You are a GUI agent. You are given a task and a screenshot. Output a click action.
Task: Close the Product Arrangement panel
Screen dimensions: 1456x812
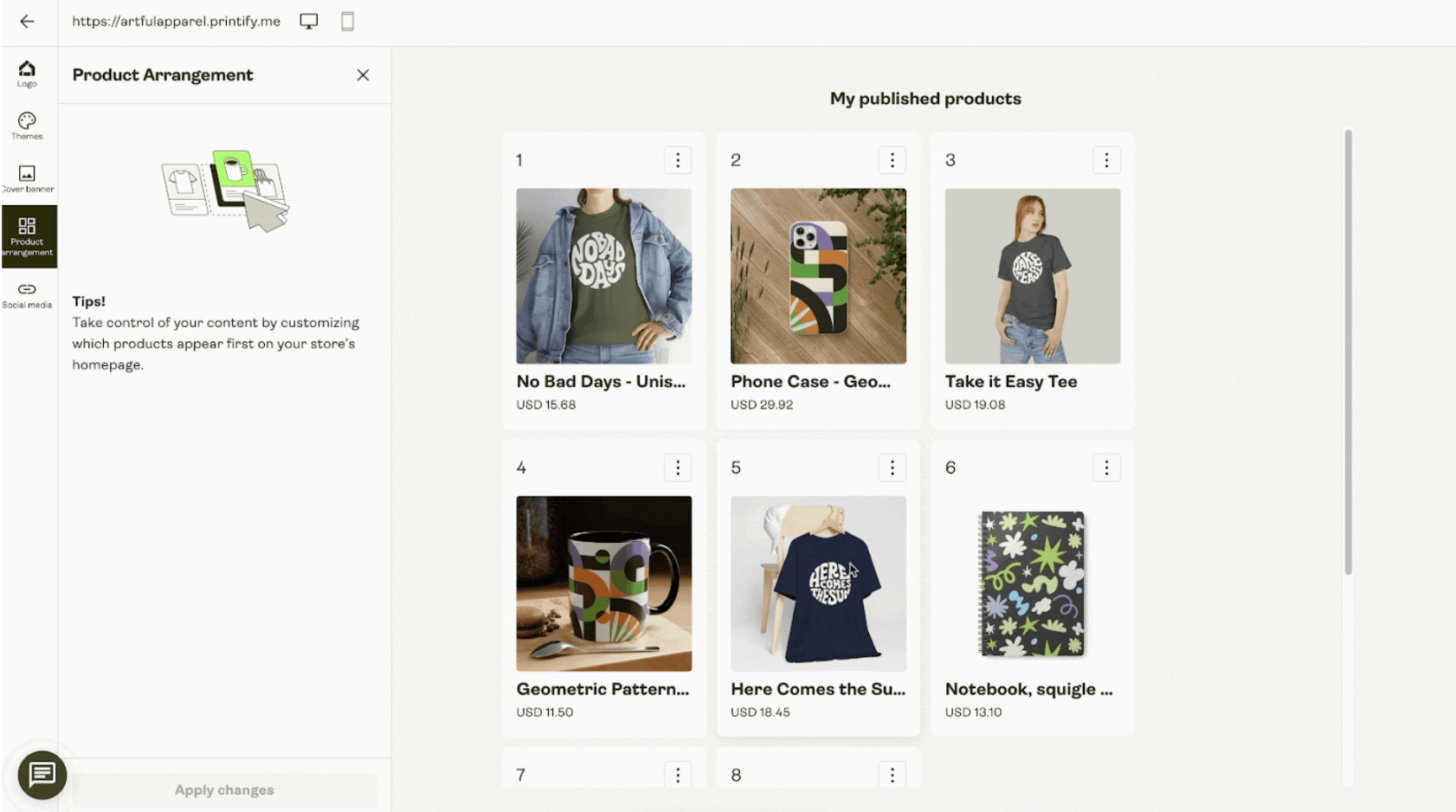click(x=363, y=75)
